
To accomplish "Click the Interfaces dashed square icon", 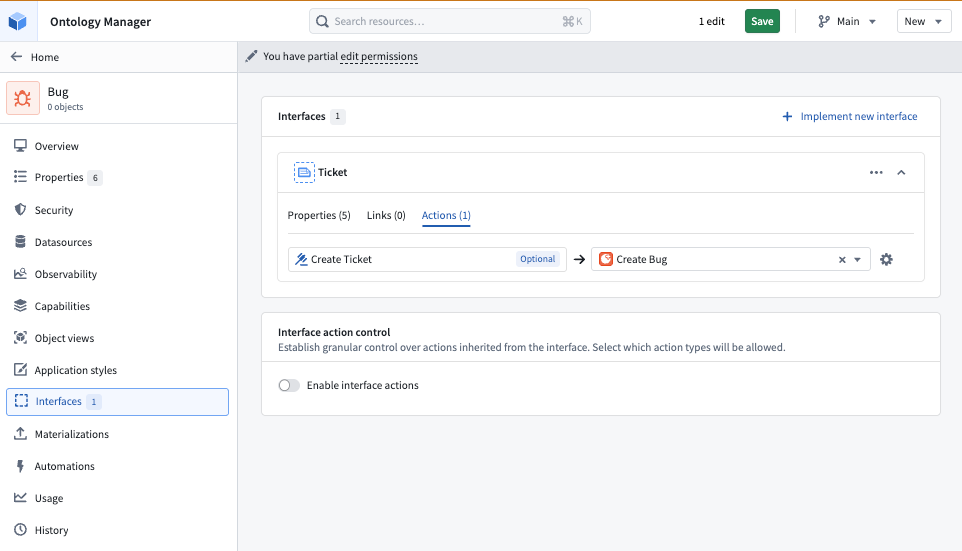I will point(21,401).
